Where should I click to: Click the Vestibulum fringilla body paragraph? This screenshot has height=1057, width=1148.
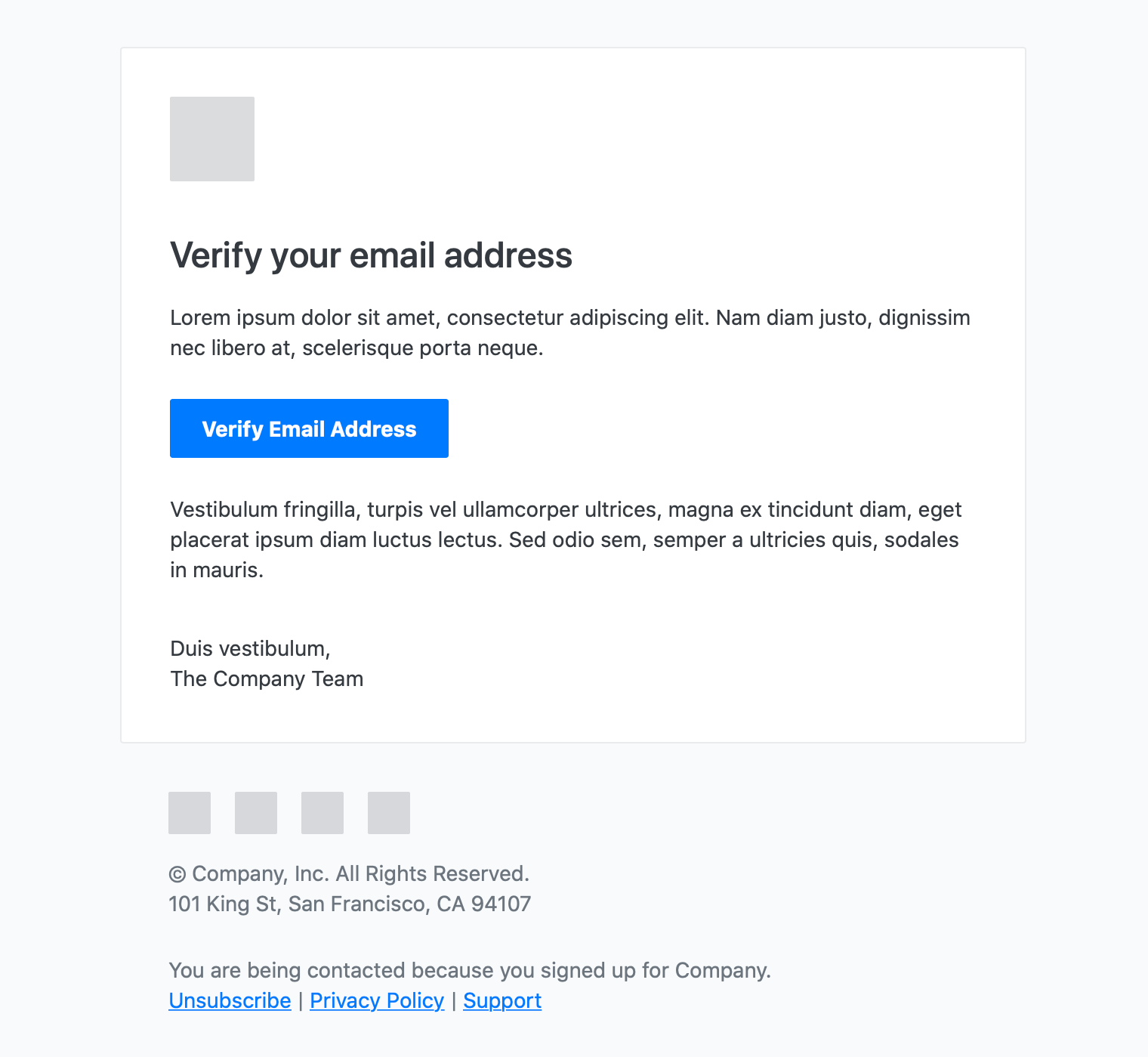coord(566,539)
